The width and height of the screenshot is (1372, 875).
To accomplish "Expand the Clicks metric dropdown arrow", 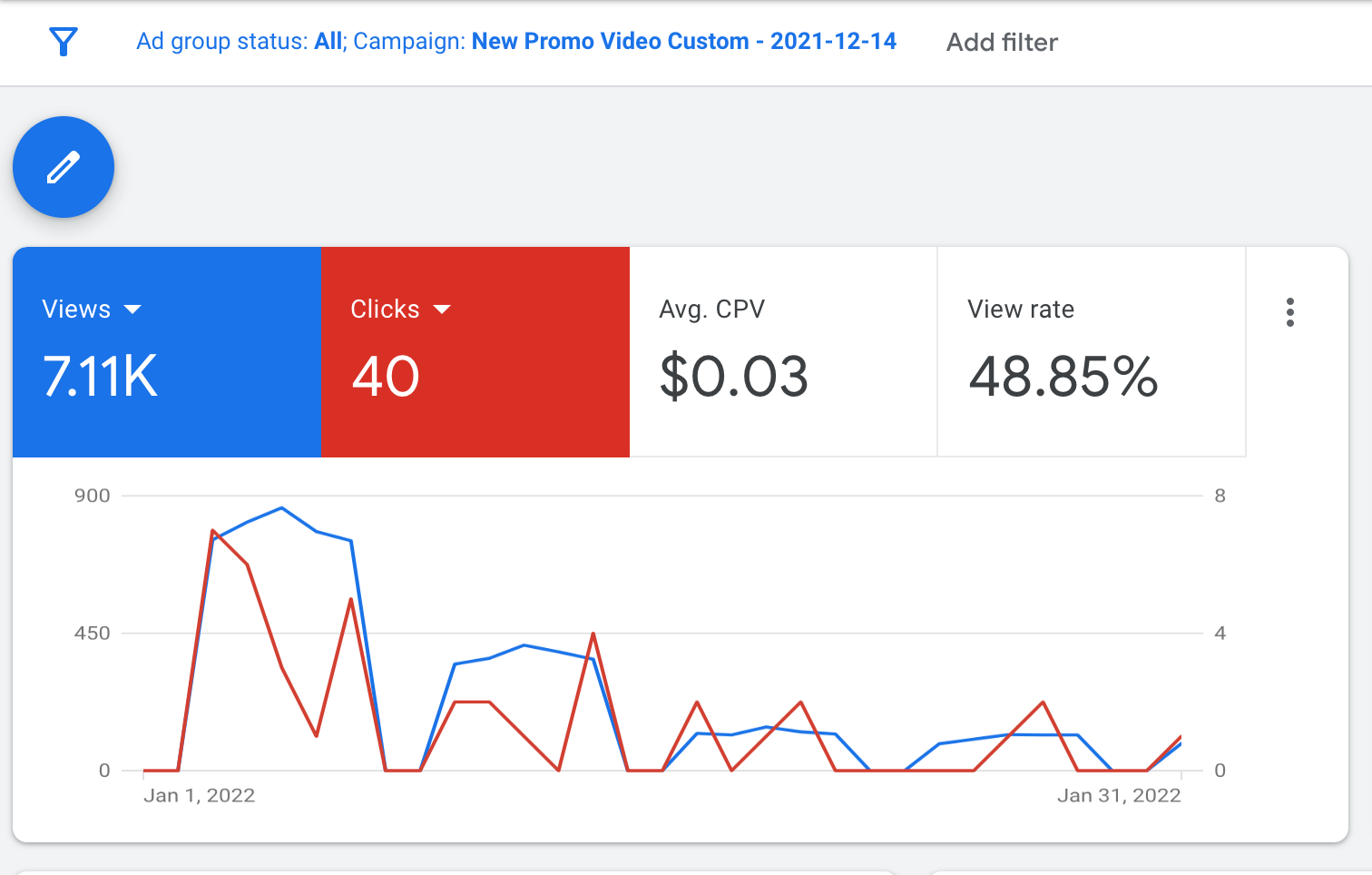I will (442, 310).
